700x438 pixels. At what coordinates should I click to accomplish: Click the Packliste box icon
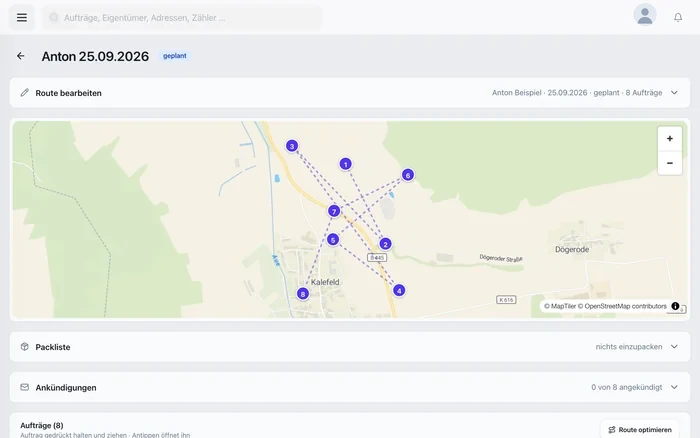25,346
